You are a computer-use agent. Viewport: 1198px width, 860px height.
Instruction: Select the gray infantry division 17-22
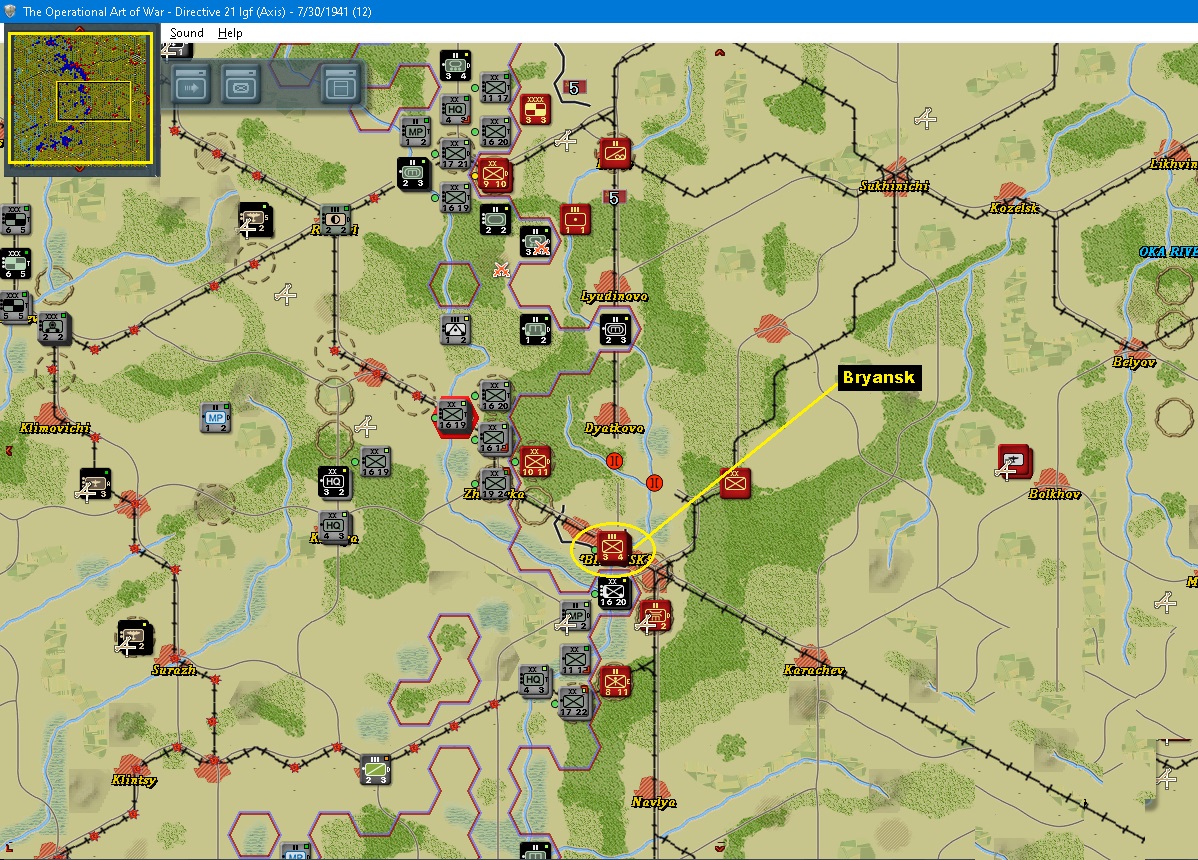[x=574, y=702]
